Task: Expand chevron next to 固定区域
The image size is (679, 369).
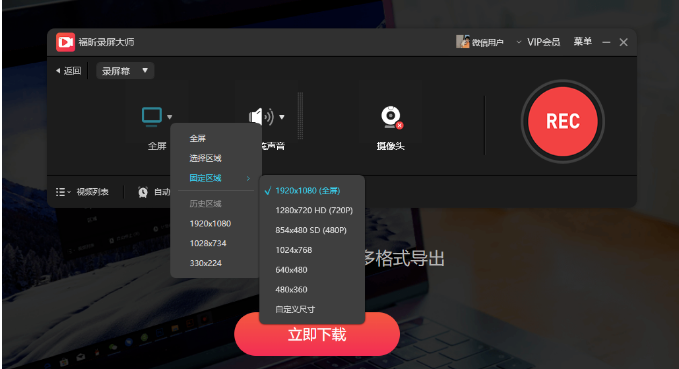Action: (248, 178)
